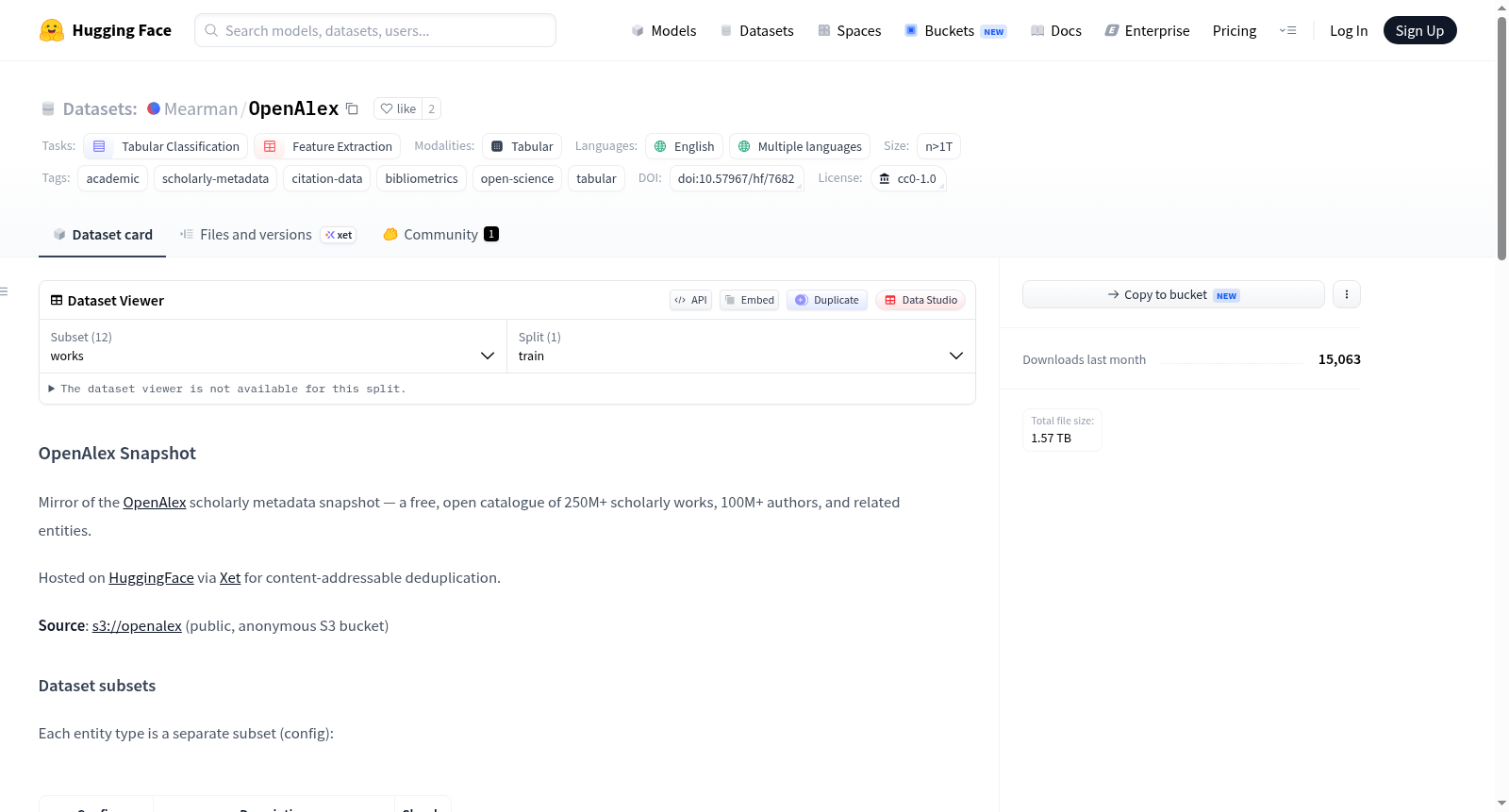Click the OpenAlex Snapshot heading
The height and width of the screenshot is (812, 1509).
pyautogui.click(x=117, y=454)
